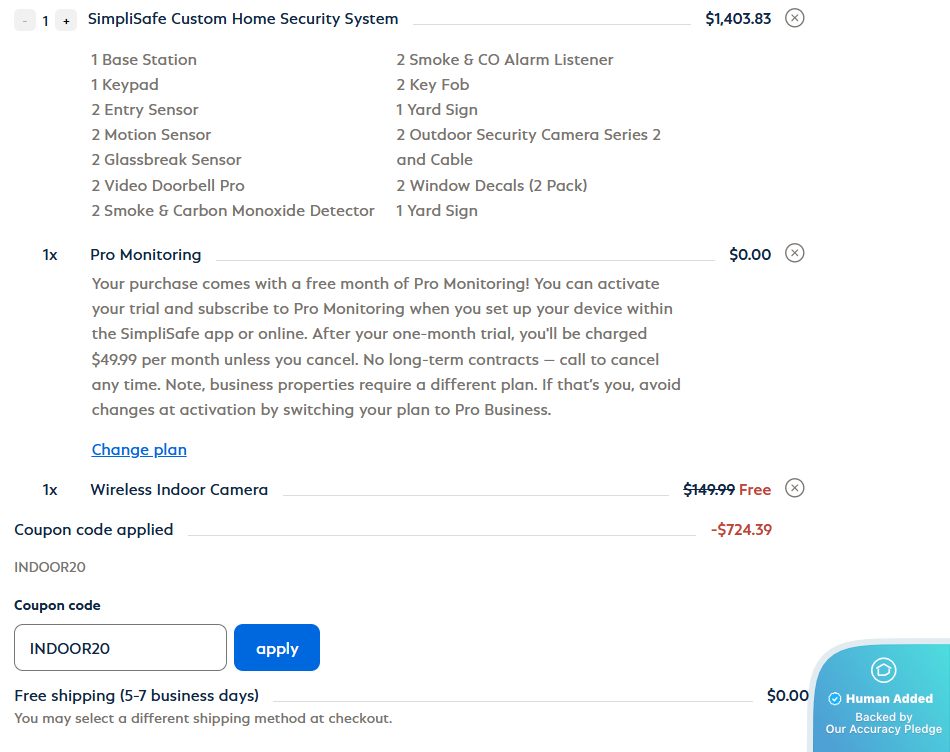
Task: Increase security system quantity with plus button
Action: coord(66,20)
